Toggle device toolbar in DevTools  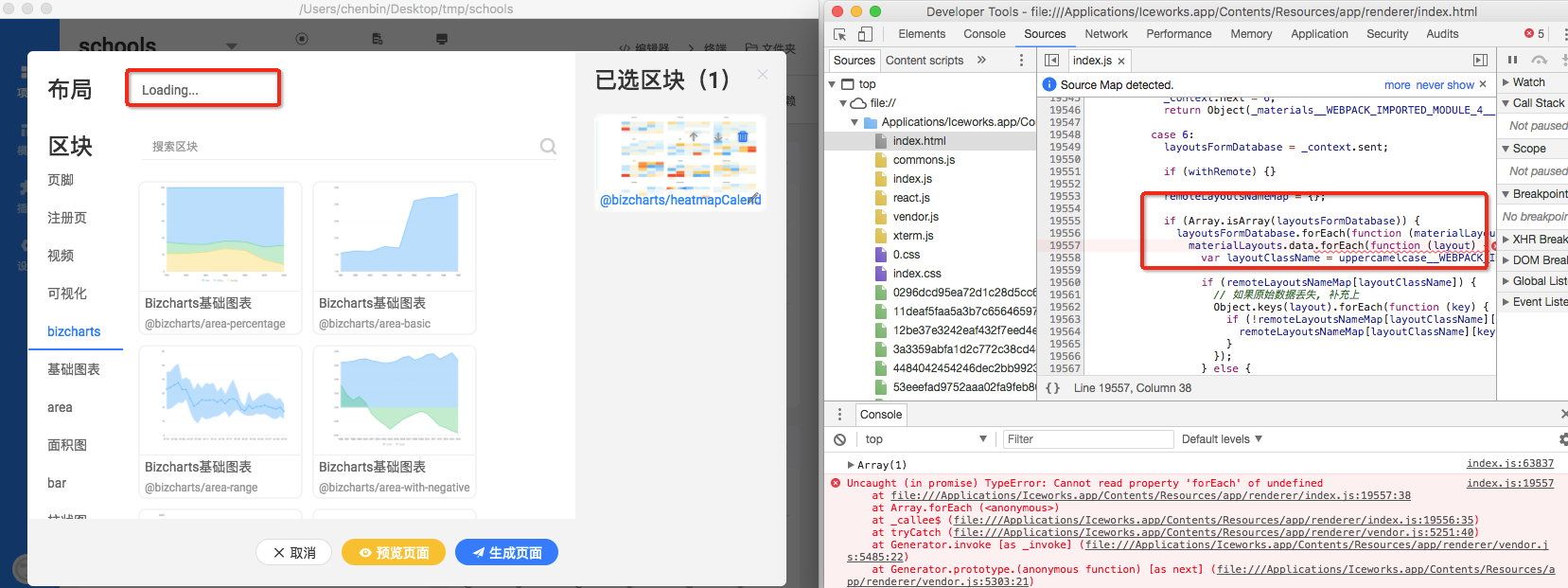(865, 34)
